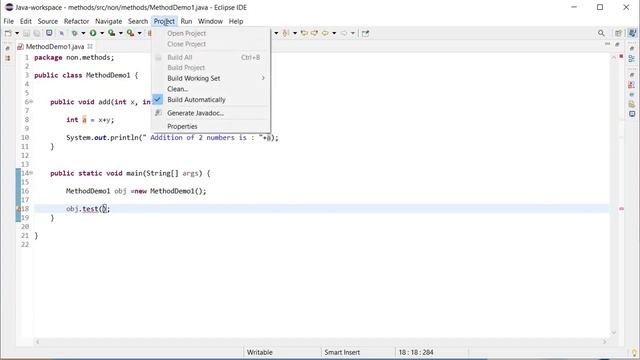Open the Navigate menu

[109, 21]
